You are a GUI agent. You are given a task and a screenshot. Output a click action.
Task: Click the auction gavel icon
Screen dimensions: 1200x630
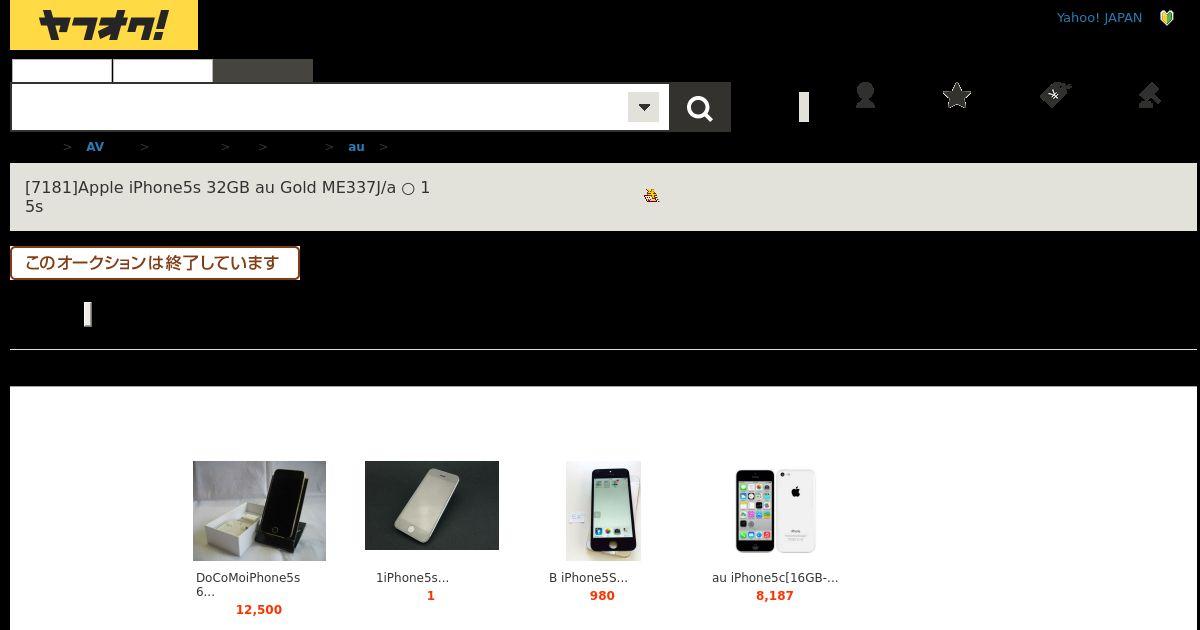coord(1149,95)
